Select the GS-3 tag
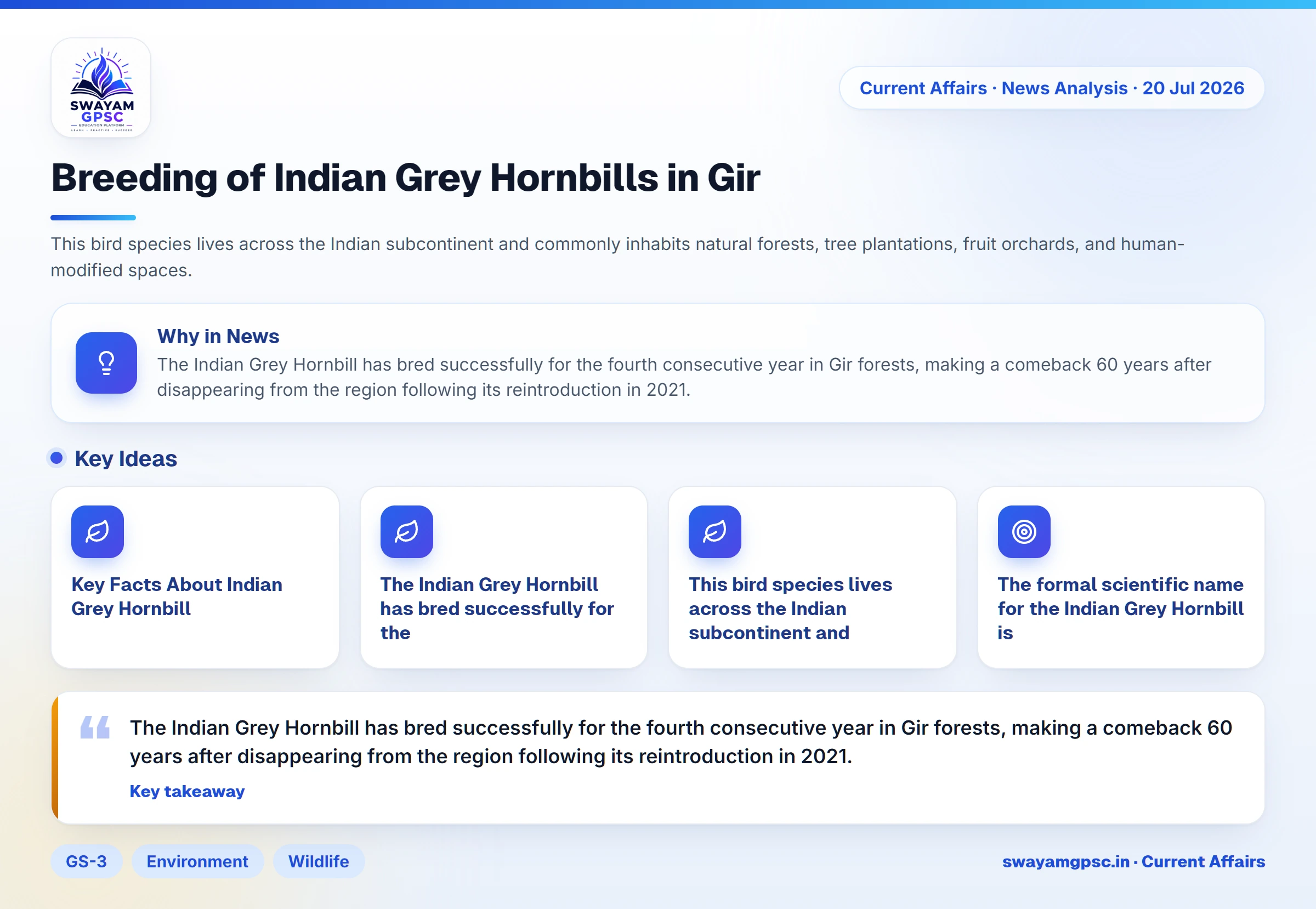Viewport: 1316px width, 909px height. [87, 861]
